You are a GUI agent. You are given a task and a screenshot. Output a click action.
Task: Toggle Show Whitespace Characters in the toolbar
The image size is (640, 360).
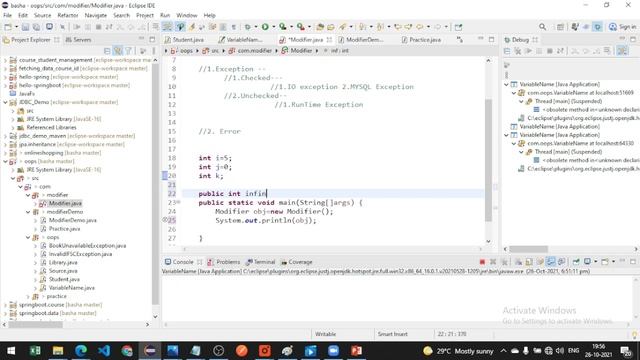233,27
